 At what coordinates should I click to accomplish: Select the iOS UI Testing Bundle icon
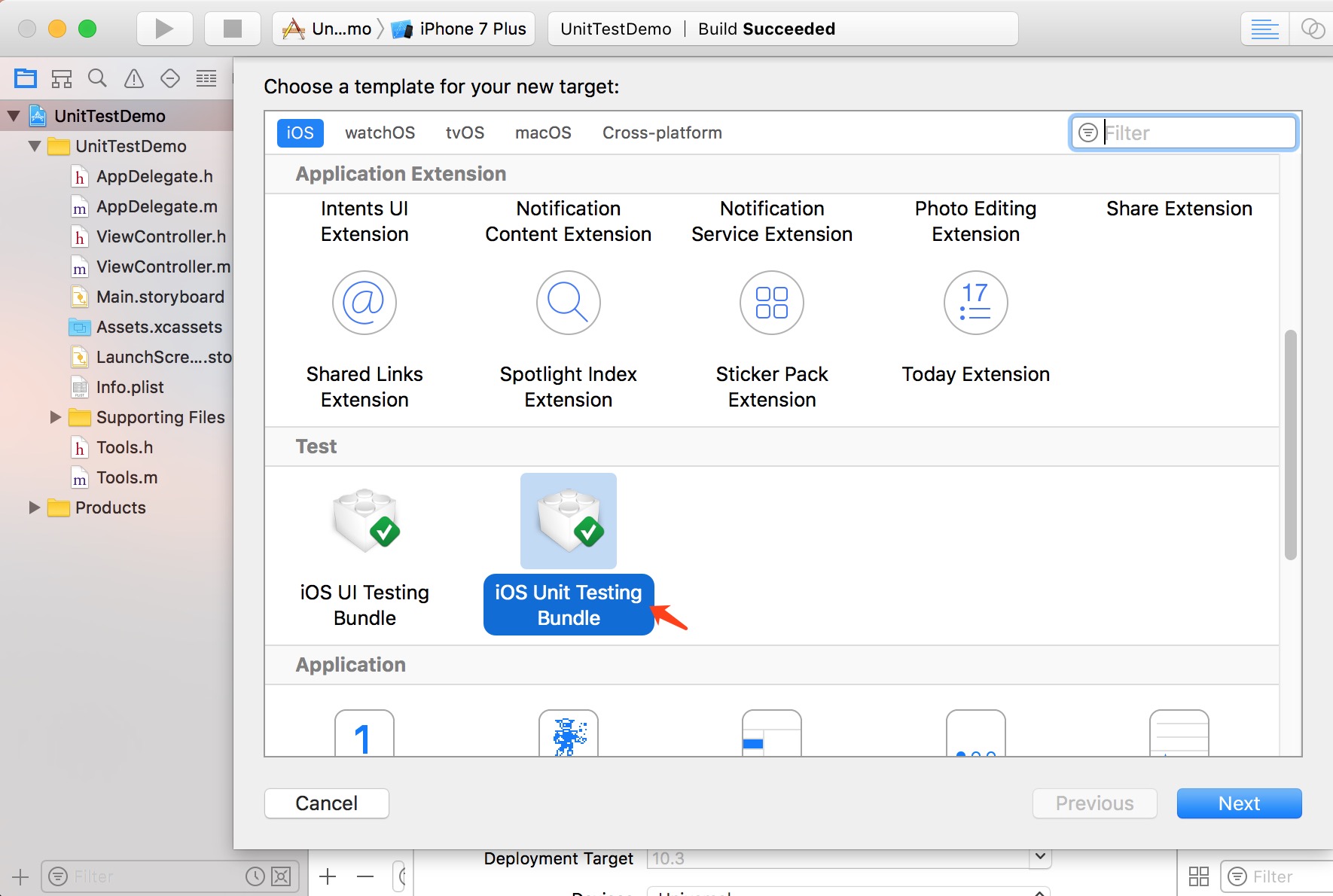point(365,521)
